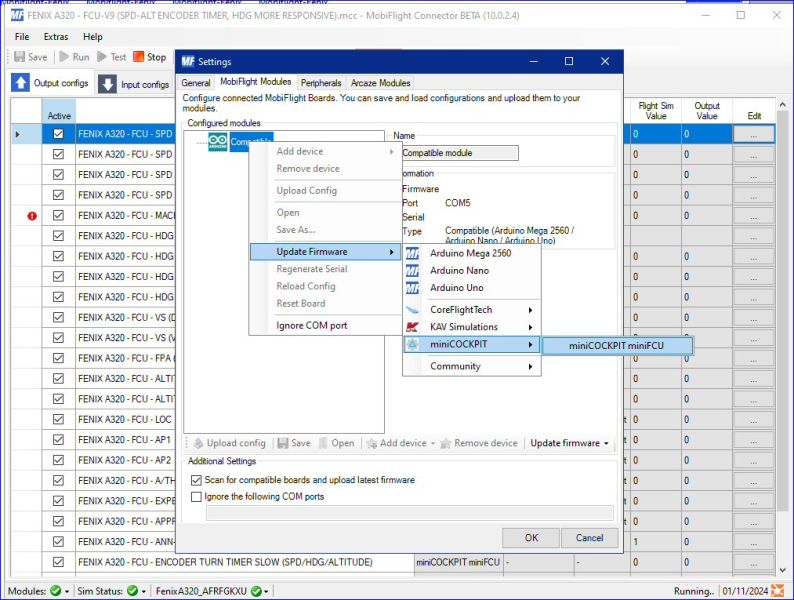
Task: Open the Help menu
Action: [x=93, y=36]
